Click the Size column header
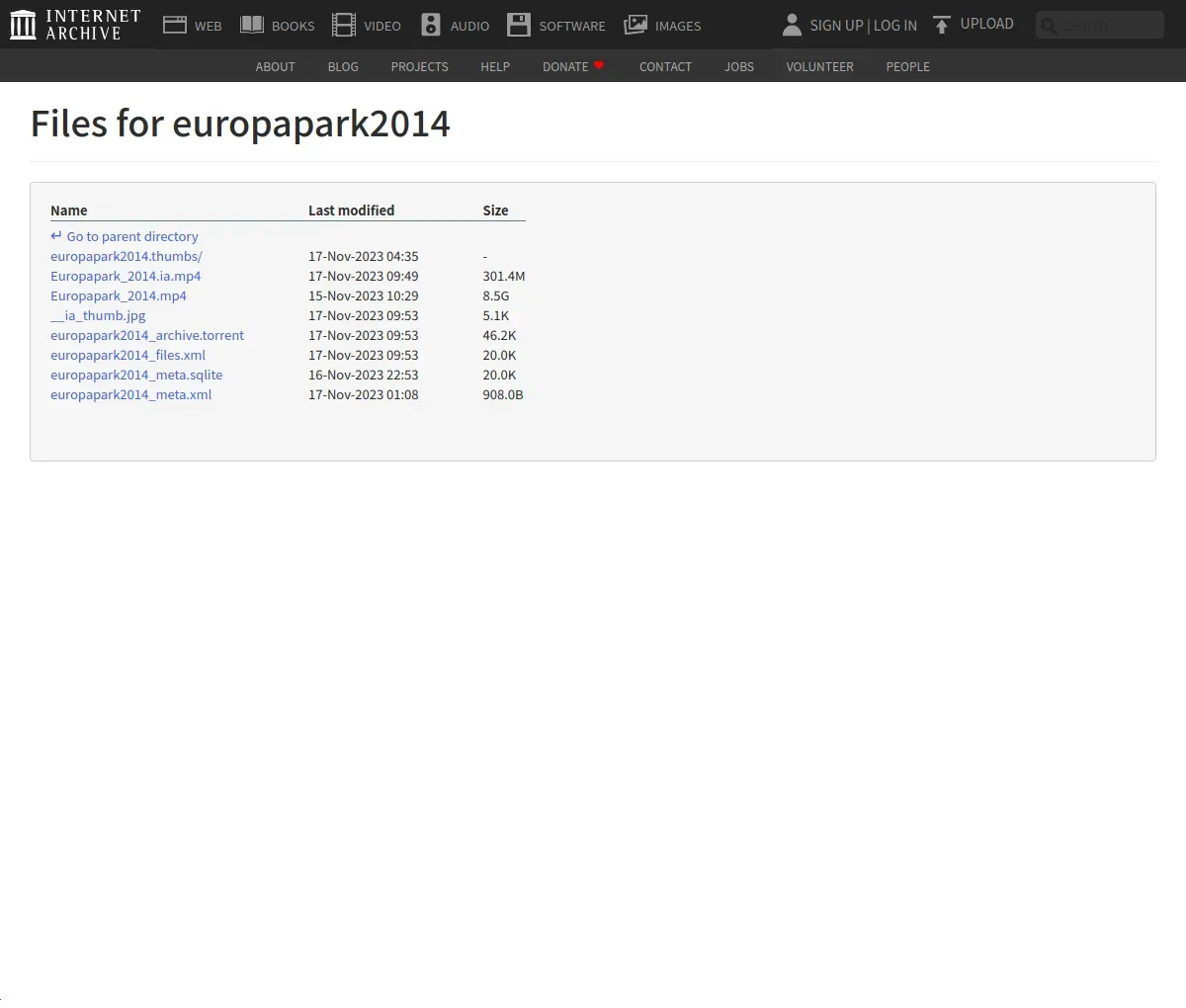The image size is (1186, 1008). [495, 210]
